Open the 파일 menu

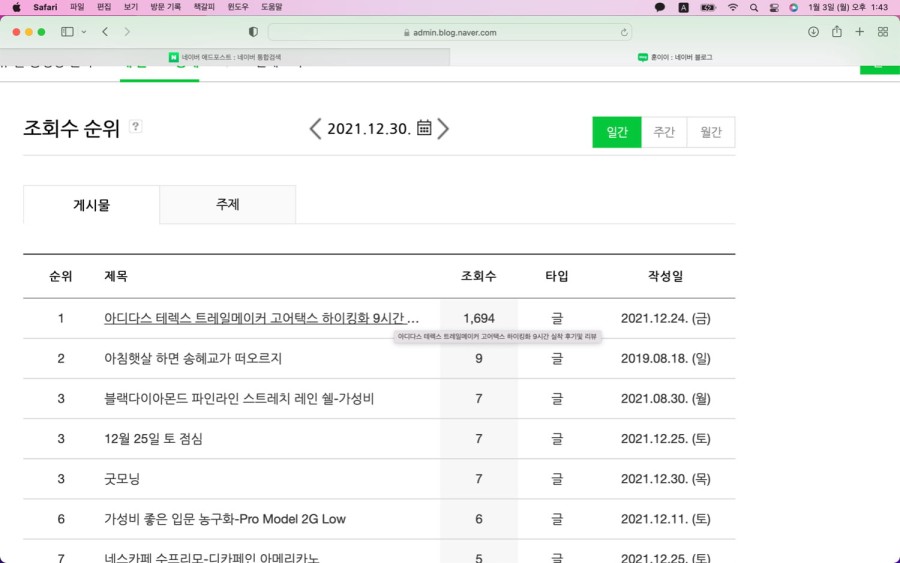(x=77, y=7)
